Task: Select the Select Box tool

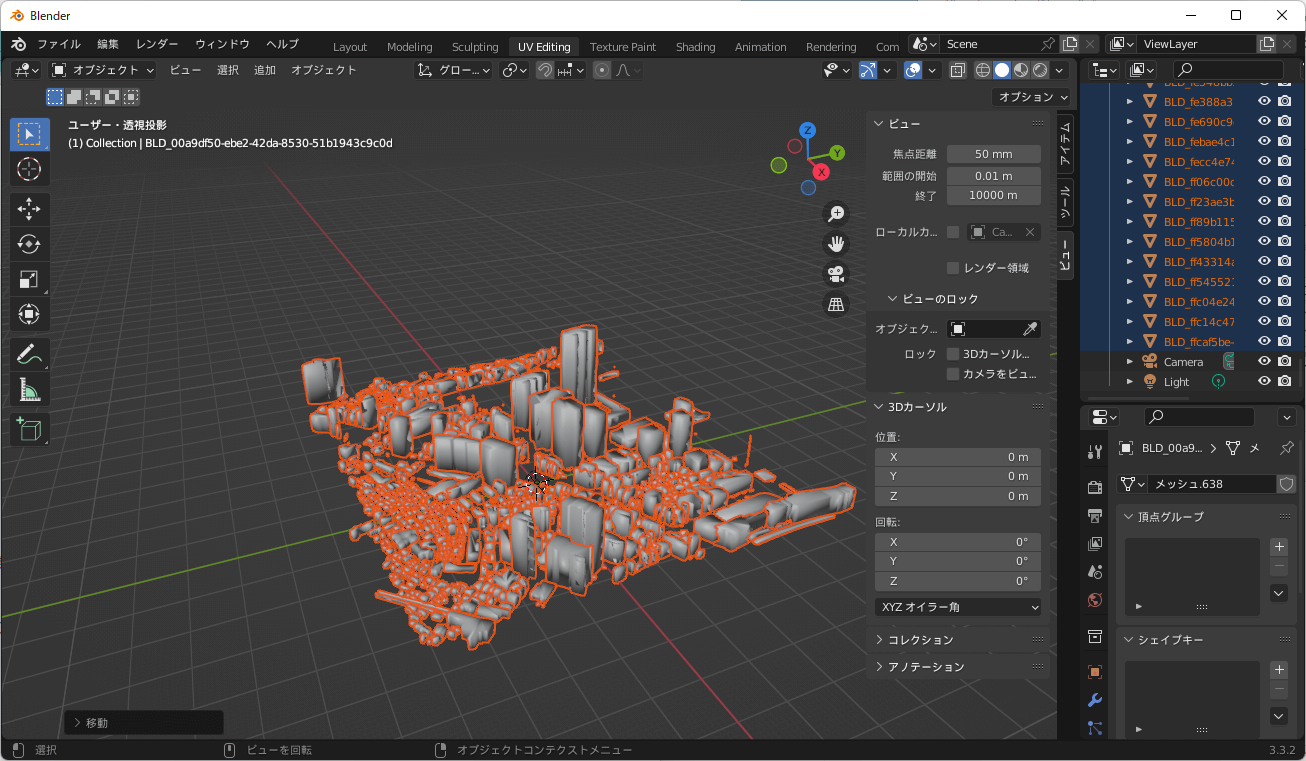Action: tap(29, 134)
